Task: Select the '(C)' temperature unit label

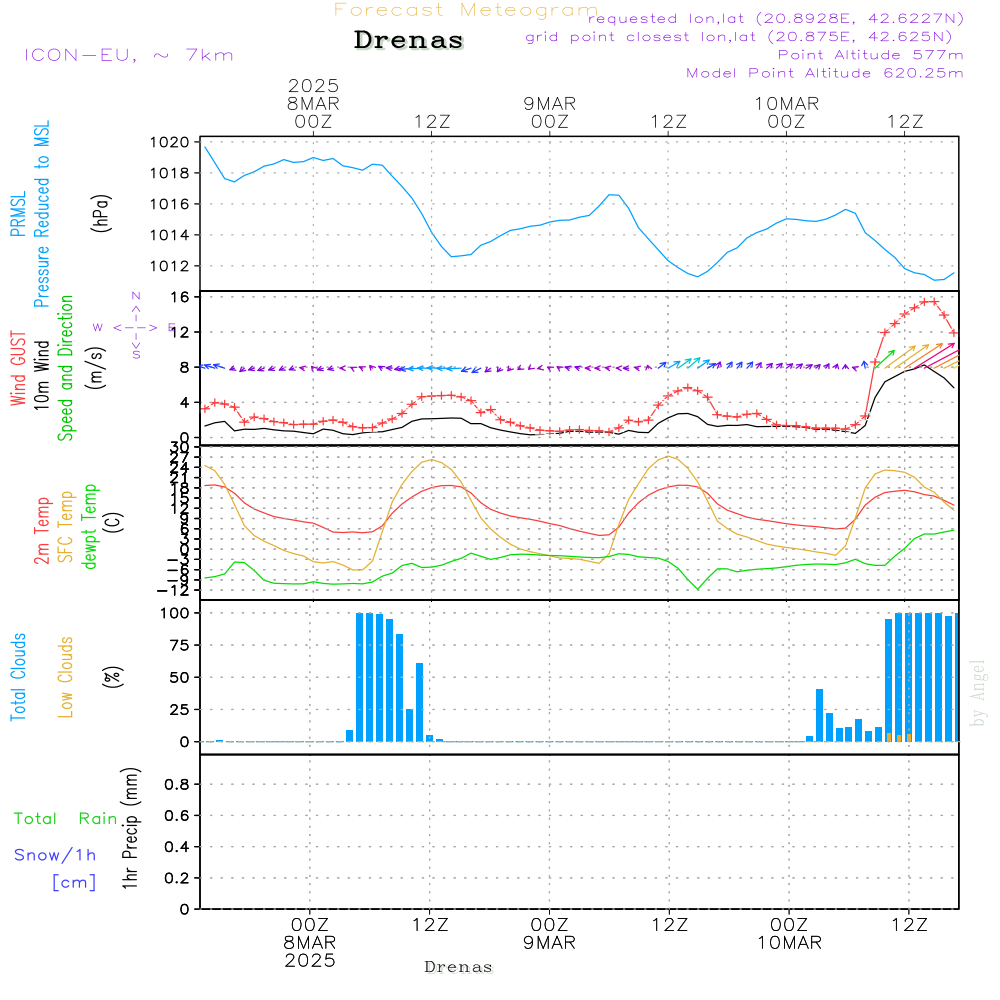Action: pos(114,522)
